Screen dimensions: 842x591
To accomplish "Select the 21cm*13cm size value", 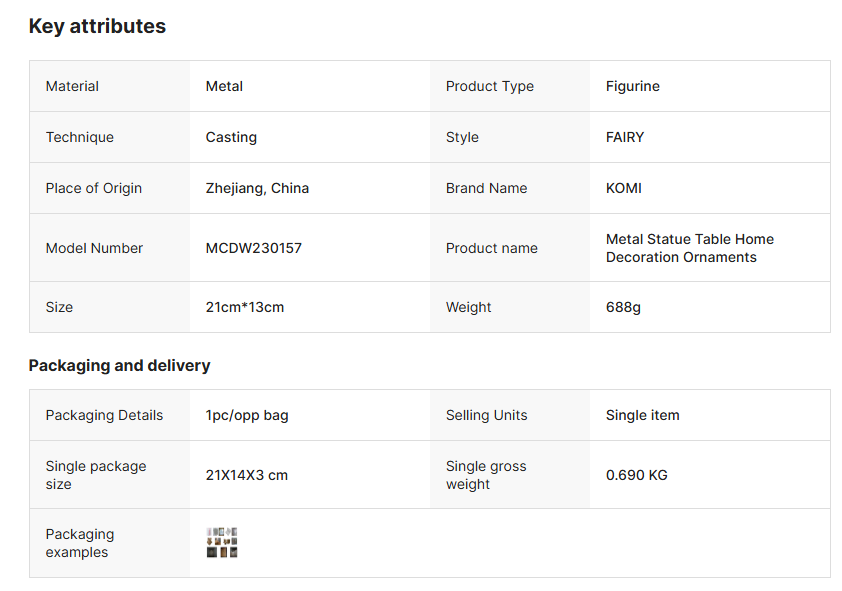I will 244,307.
